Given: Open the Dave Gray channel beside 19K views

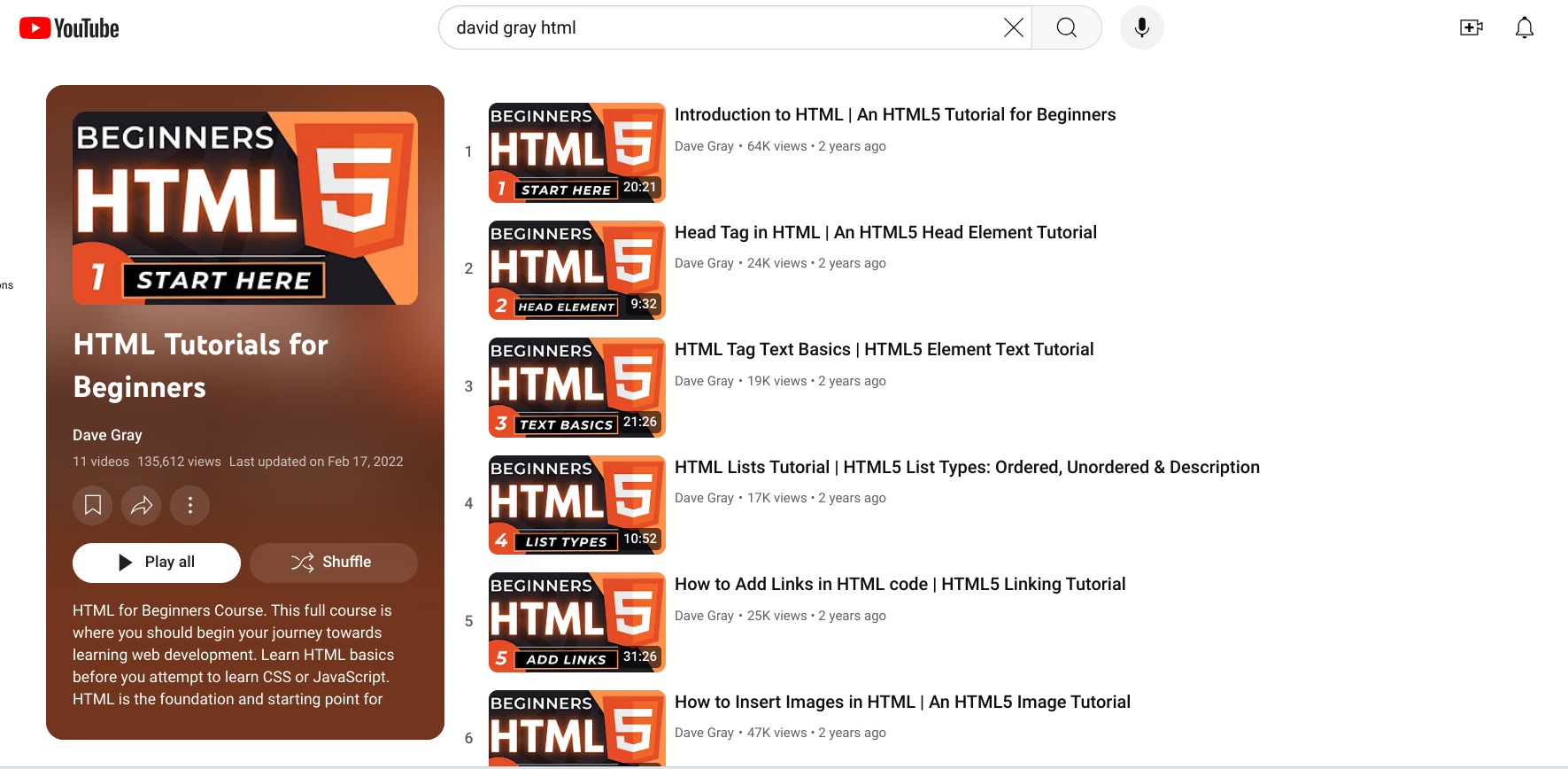Looking at the screenshot, I should click(704, 381).
